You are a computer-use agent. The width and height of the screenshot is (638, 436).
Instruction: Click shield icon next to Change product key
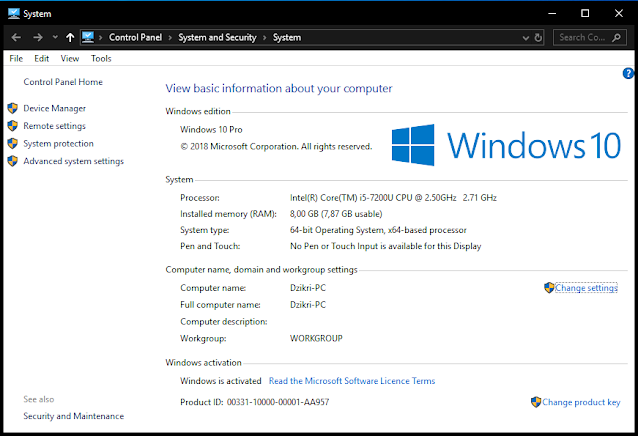536,402
